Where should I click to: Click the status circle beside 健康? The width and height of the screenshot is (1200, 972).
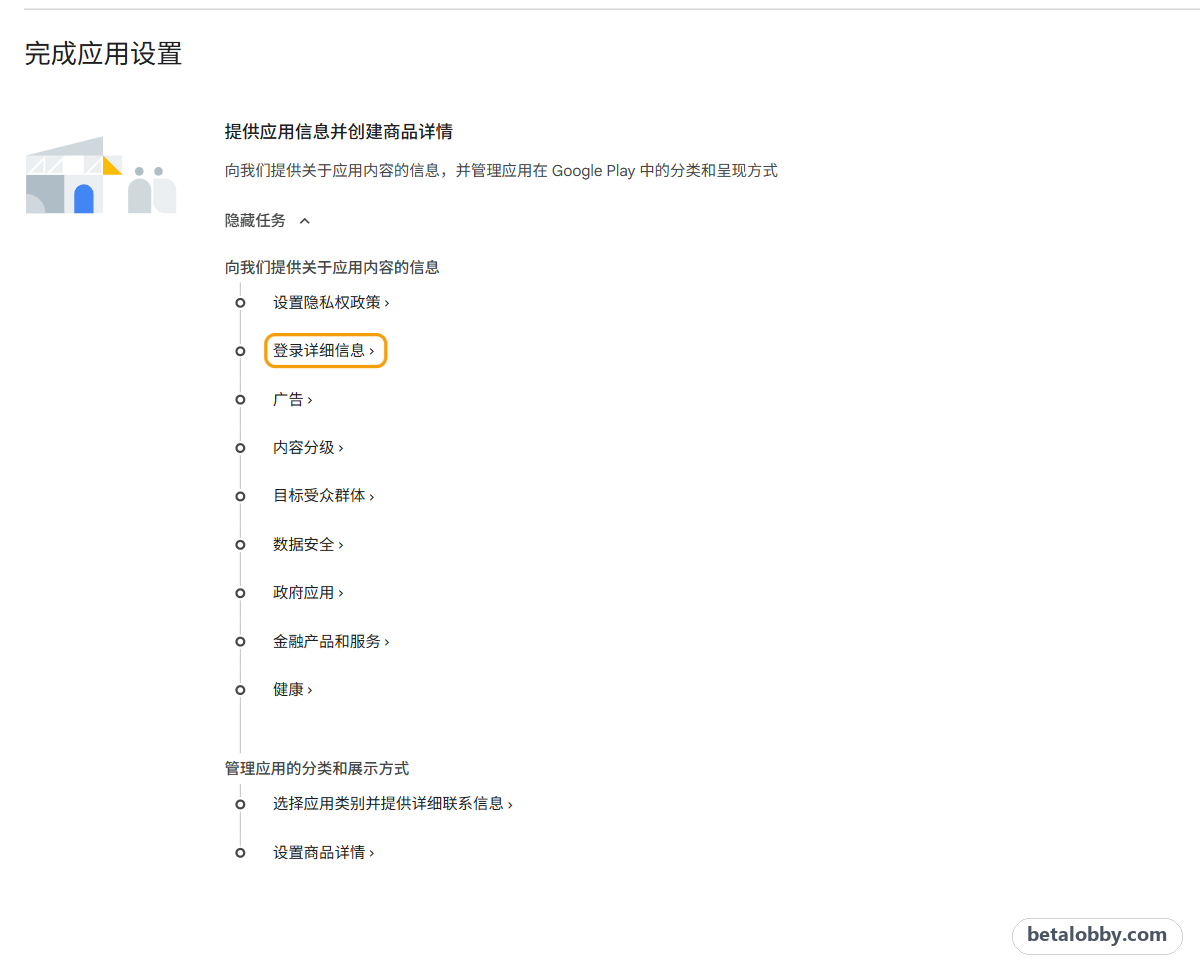240,690
